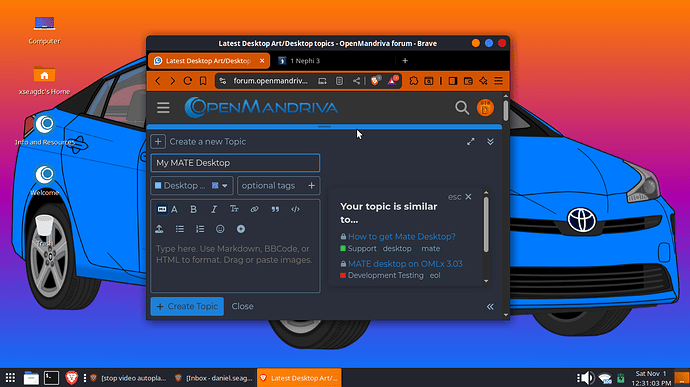Open the forum search
This screenshot has height=387, width=690.
point(462,108)
